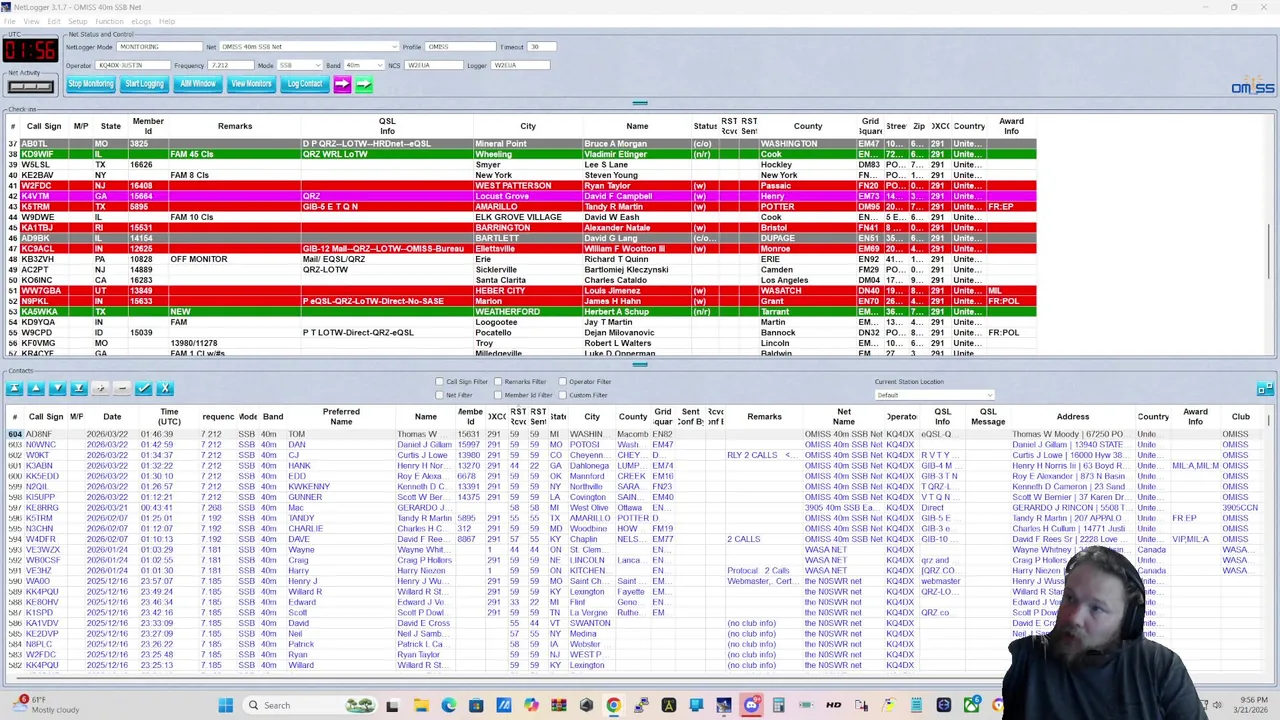Open Discord from the taskbar
This screenshot has height=720, width=1280.
(x=751, y=705)
